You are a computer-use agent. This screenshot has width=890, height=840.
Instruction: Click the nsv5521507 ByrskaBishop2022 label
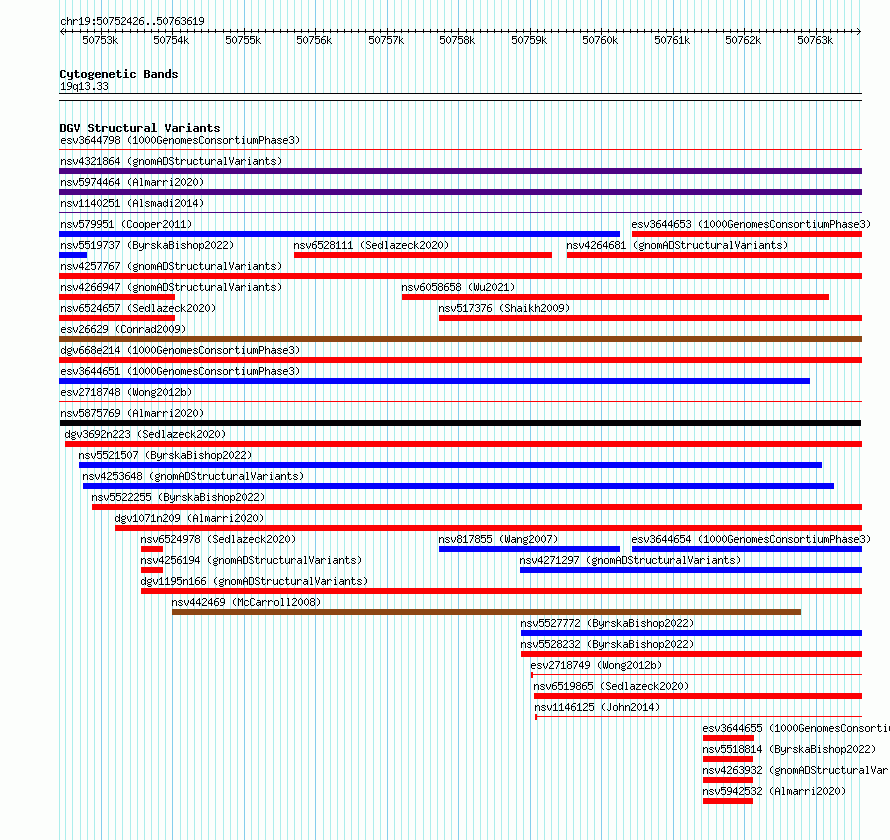click(x=165, y=455)
